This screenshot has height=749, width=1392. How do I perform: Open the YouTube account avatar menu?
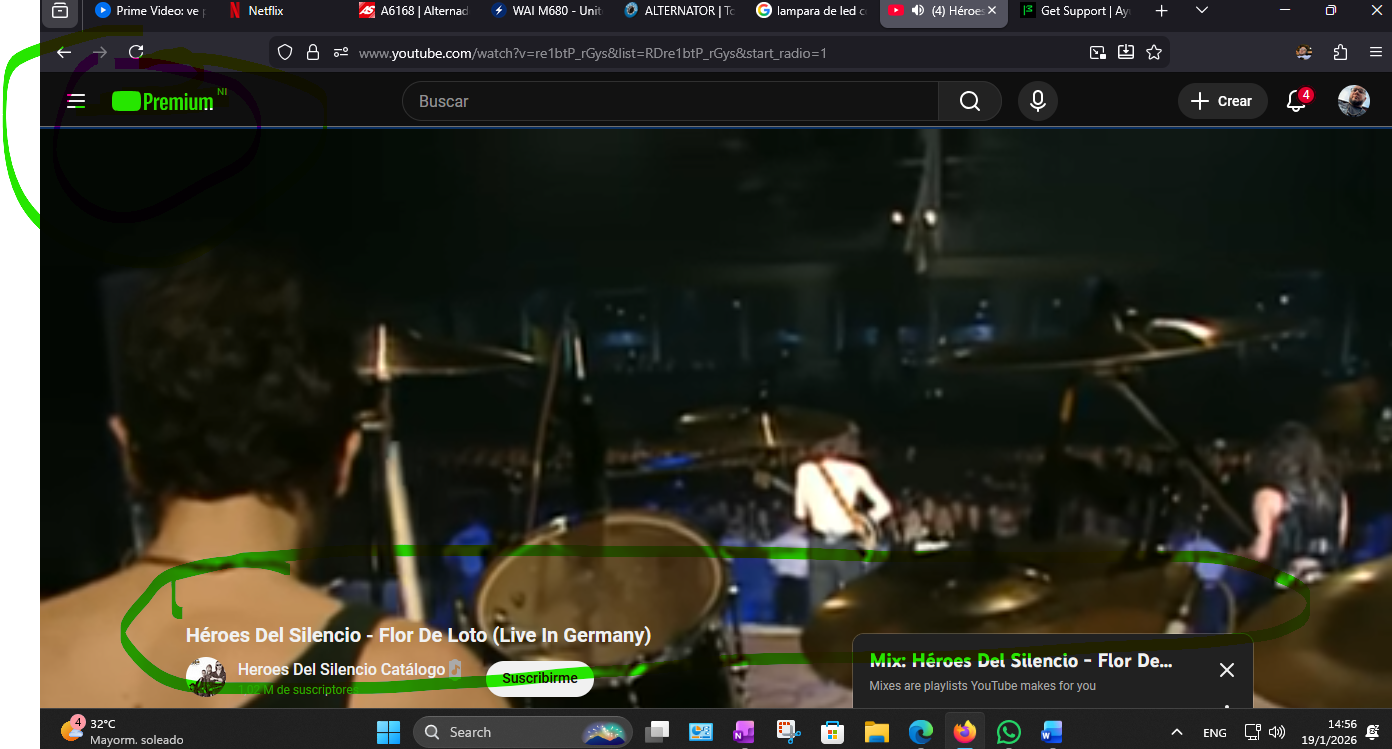pos(1354,101)
